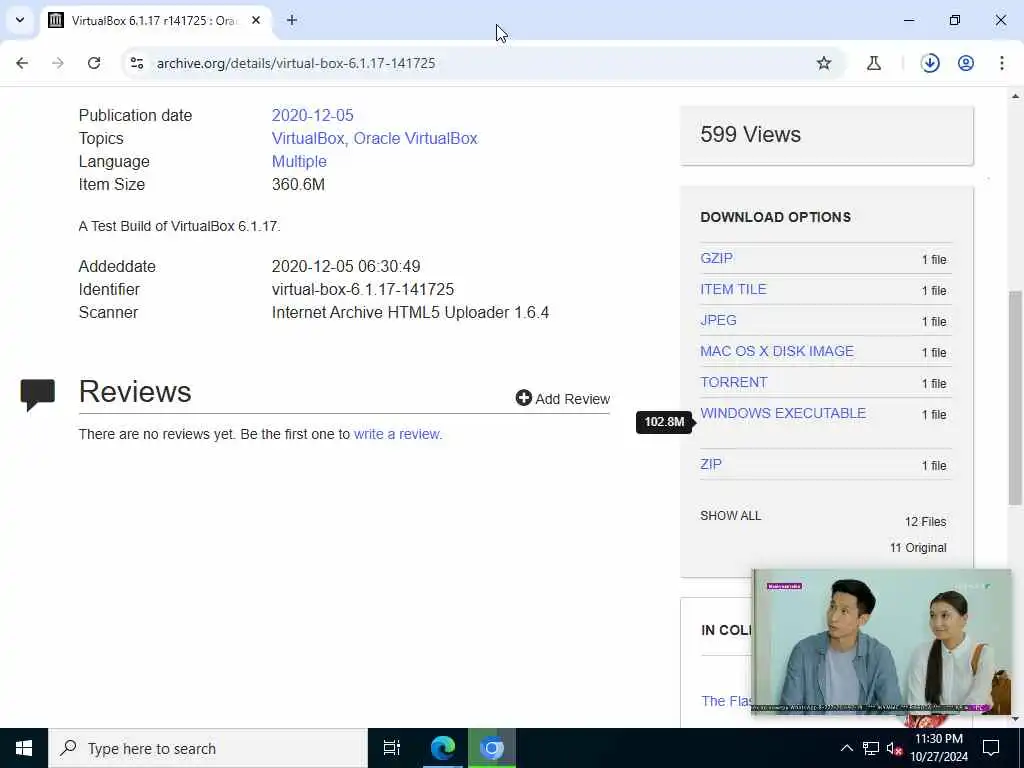Select the VirtualBox 6.1.17 r141725 tab
Image resolution: width=1024 pixels, height=768 pixels.
tap(155, 21)
